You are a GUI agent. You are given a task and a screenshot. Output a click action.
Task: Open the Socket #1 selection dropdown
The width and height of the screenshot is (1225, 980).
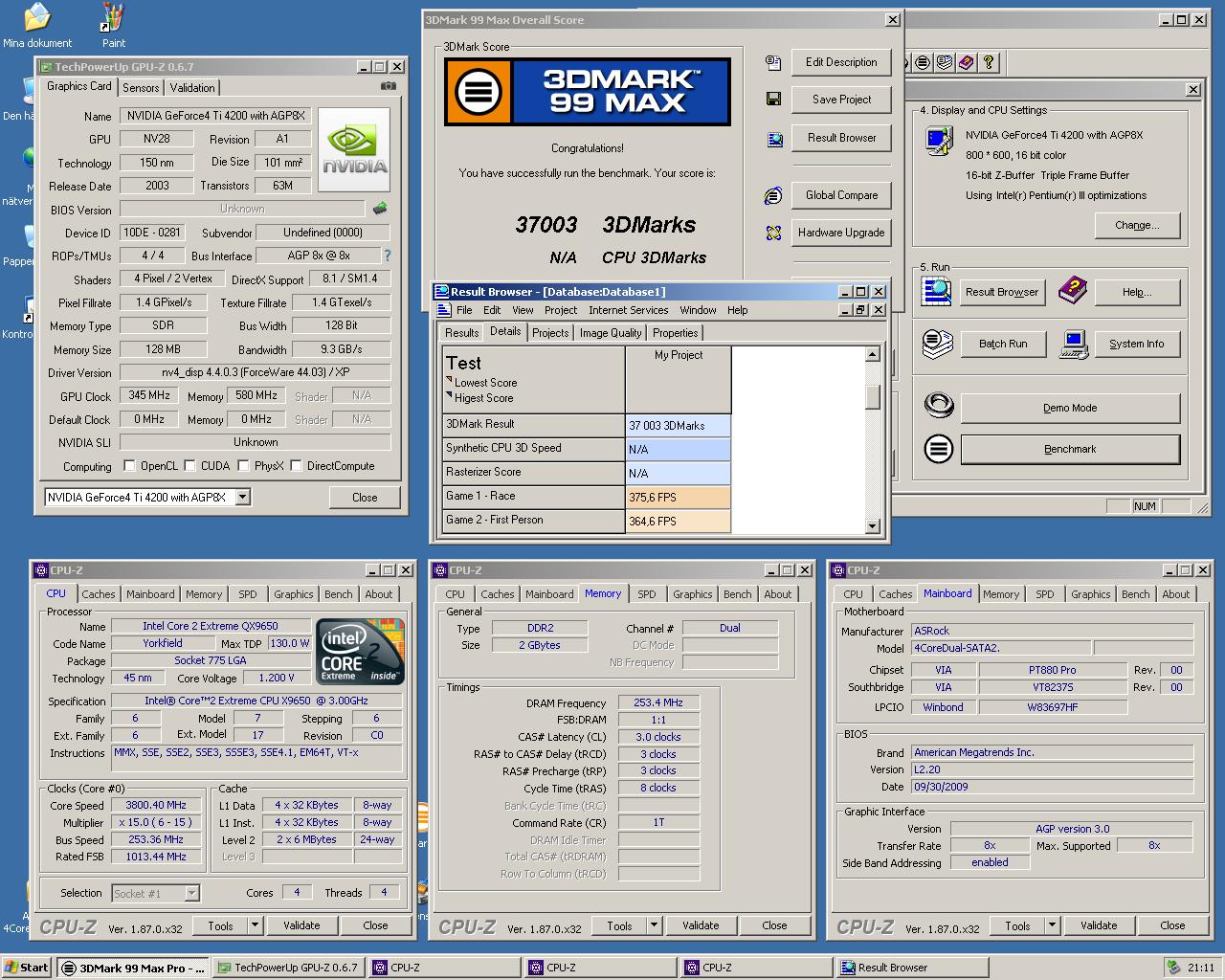point(191,893)
